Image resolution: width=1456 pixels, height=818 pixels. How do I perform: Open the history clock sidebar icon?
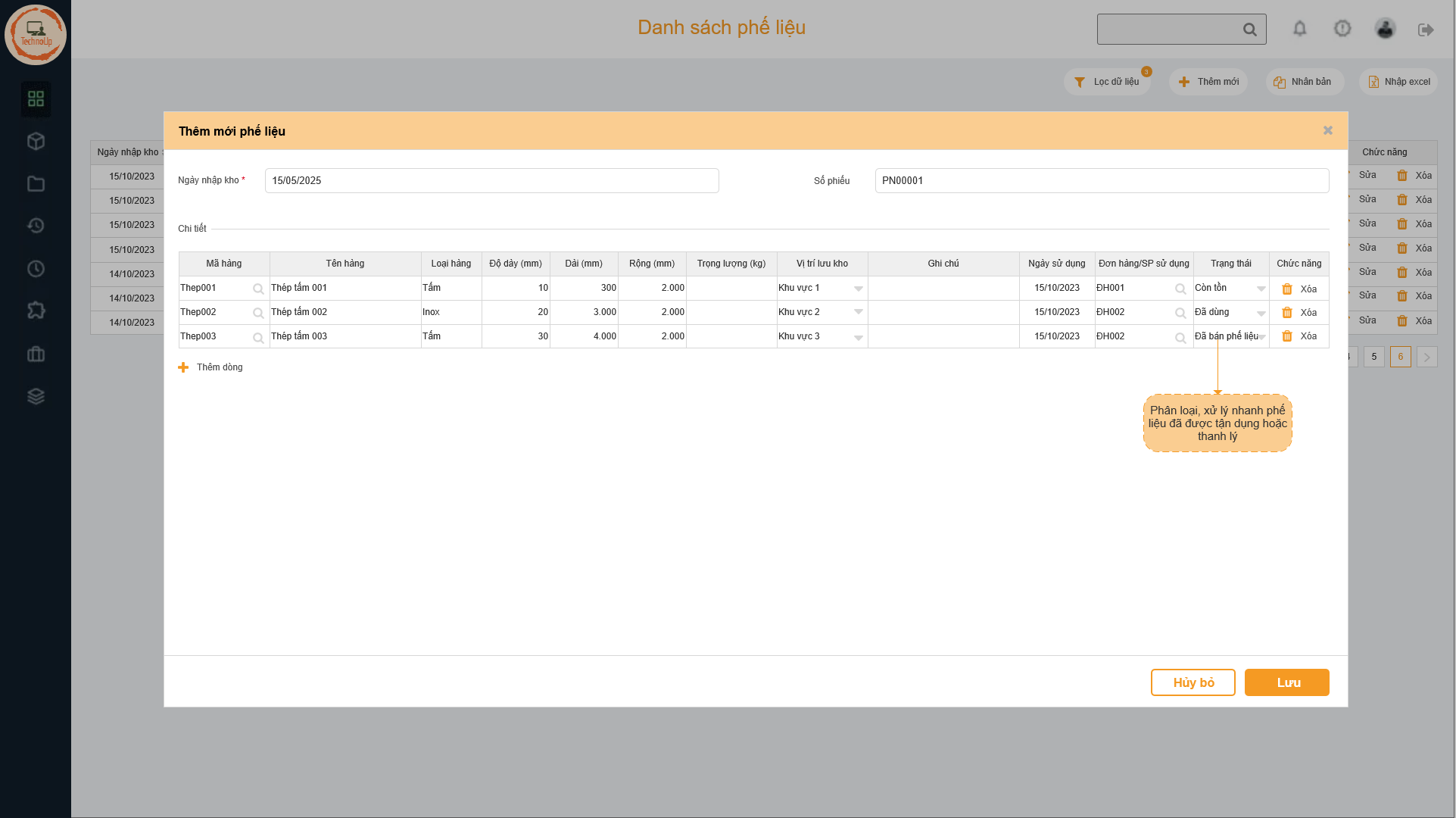click(36, 226)
